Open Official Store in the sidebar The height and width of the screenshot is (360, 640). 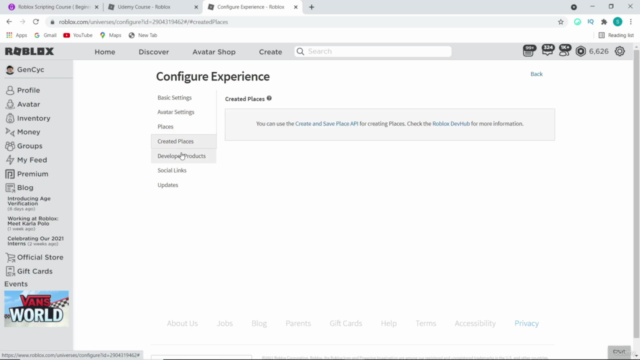(x=34, y=257)
